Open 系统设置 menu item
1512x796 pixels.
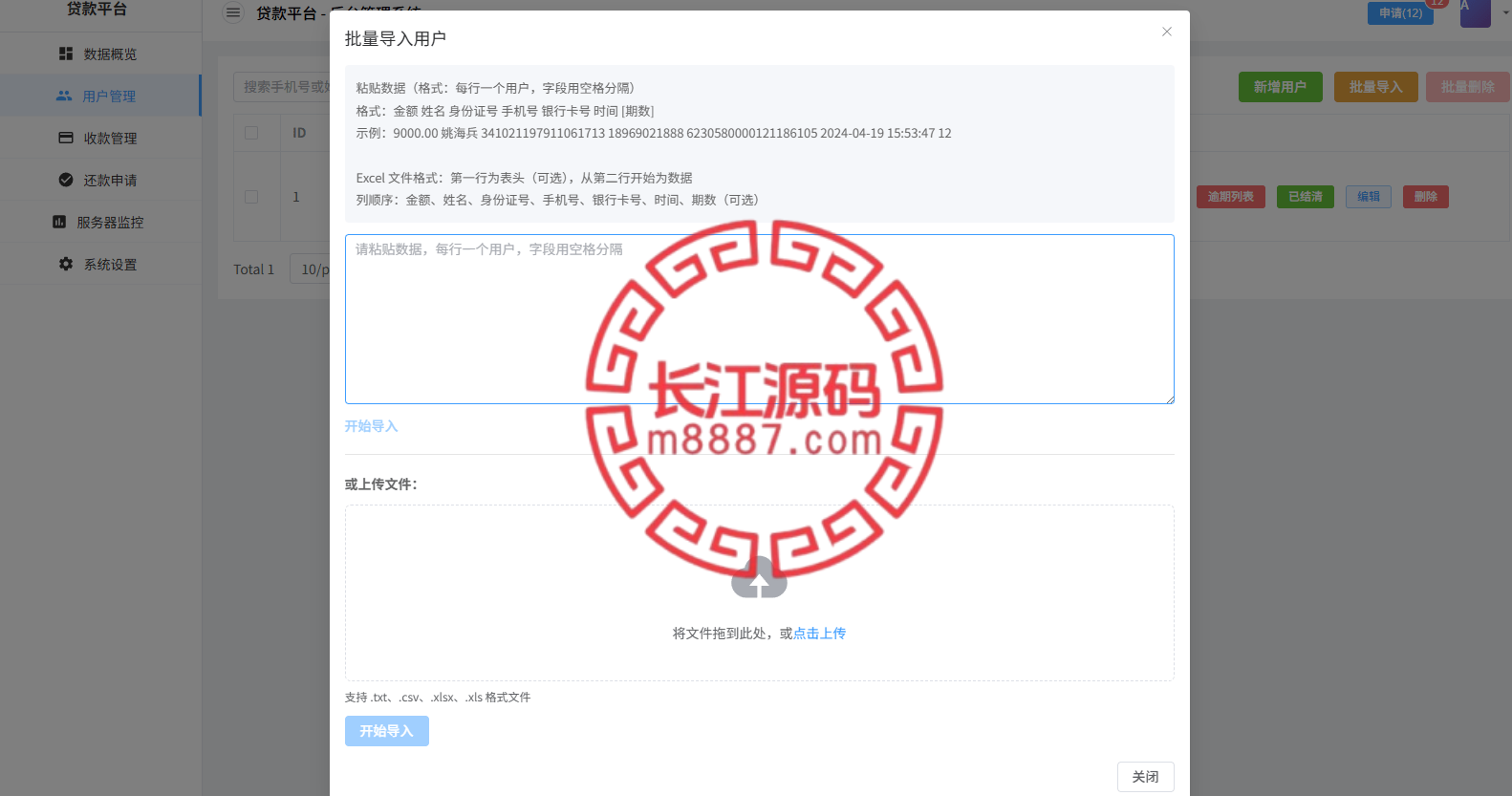[100, 264]
